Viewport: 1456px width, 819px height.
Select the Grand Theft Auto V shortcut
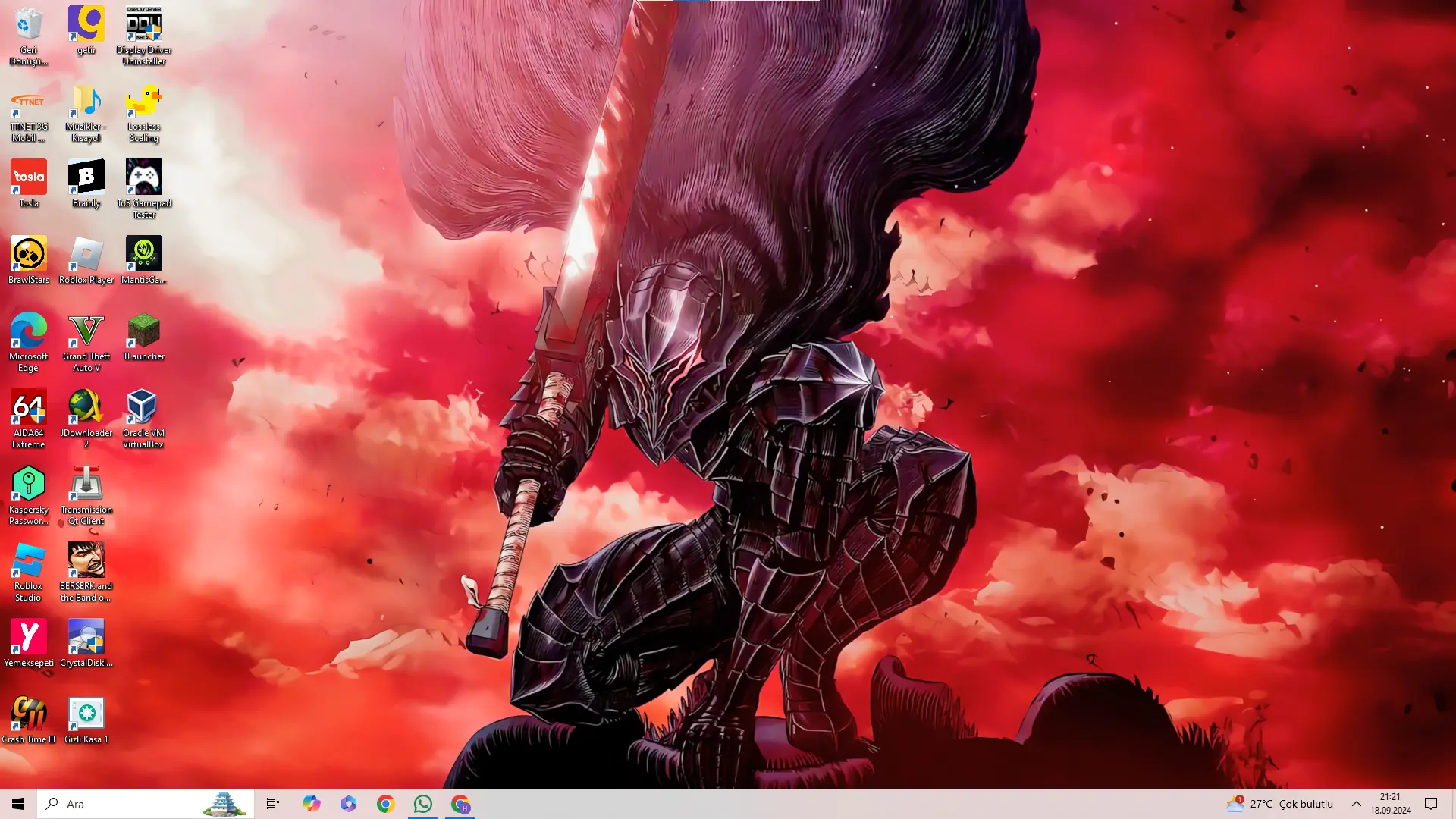[86, 343]
